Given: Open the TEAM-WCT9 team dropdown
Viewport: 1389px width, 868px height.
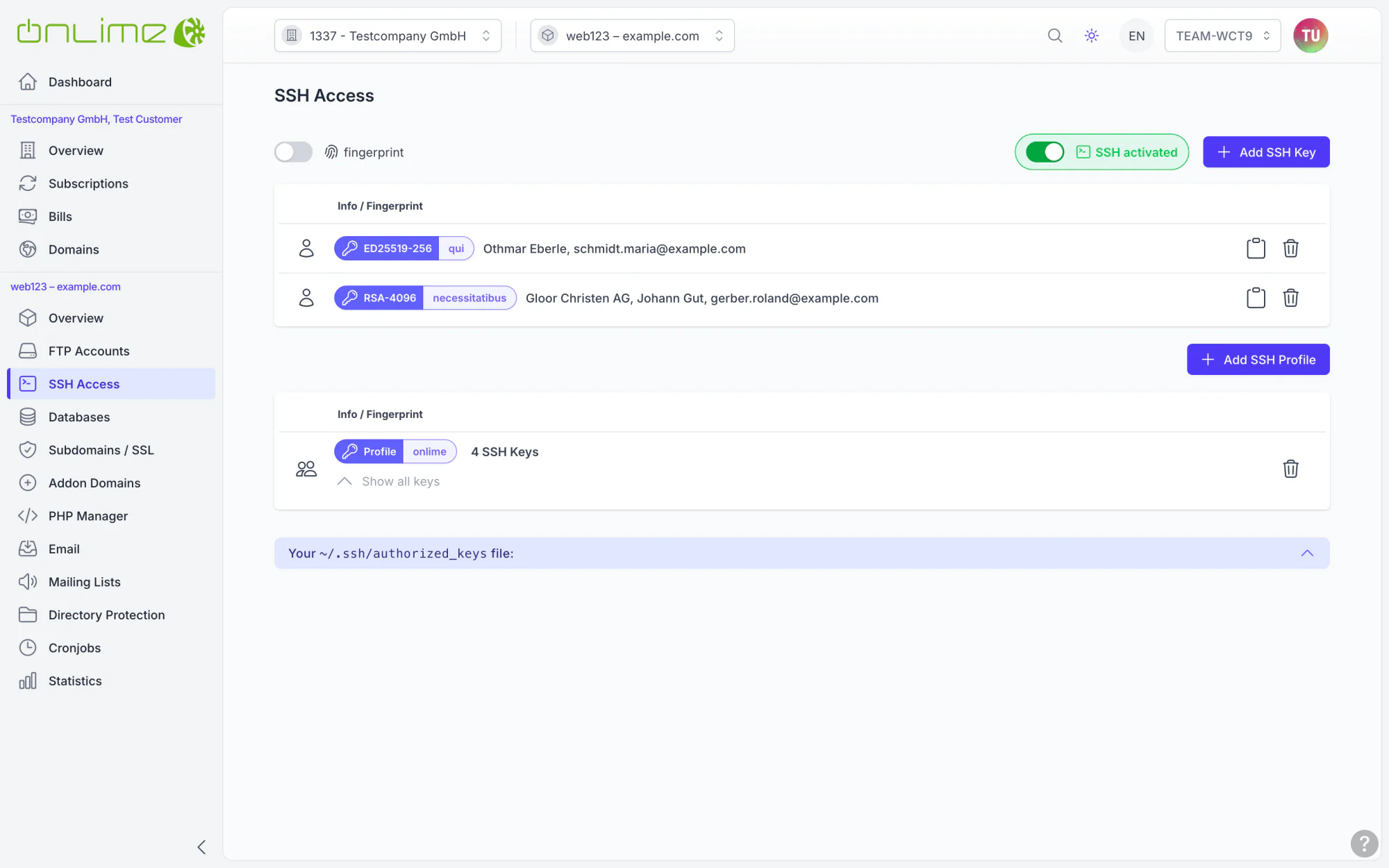Looking at the screenshot, I should click(1222, 35).
